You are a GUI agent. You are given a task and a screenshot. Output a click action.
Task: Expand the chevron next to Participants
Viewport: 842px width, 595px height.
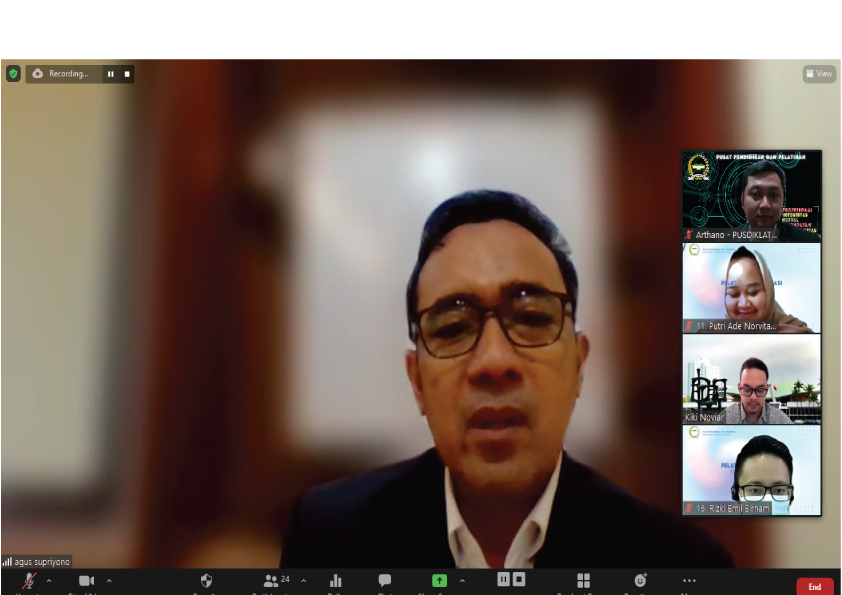click(303, 581)
